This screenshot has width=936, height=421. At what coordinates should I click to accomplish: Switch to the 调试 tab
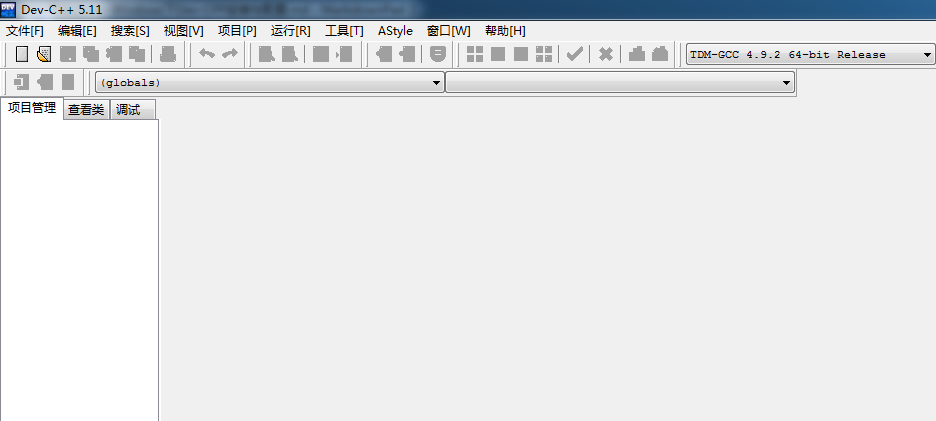click(128, 110)
